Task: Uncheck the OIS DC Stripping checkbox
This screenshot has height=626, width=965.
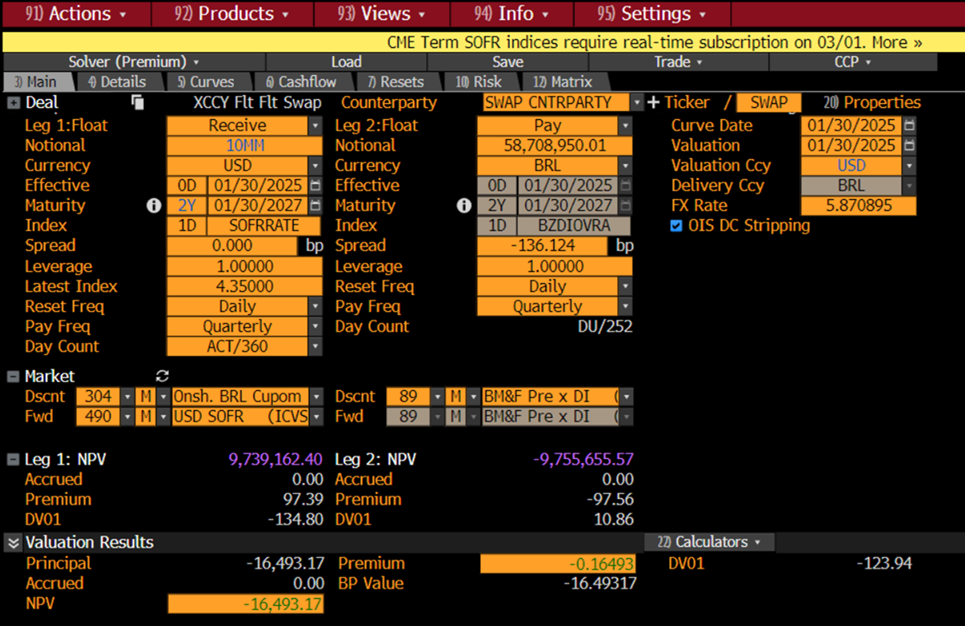Action: (677, 226)
